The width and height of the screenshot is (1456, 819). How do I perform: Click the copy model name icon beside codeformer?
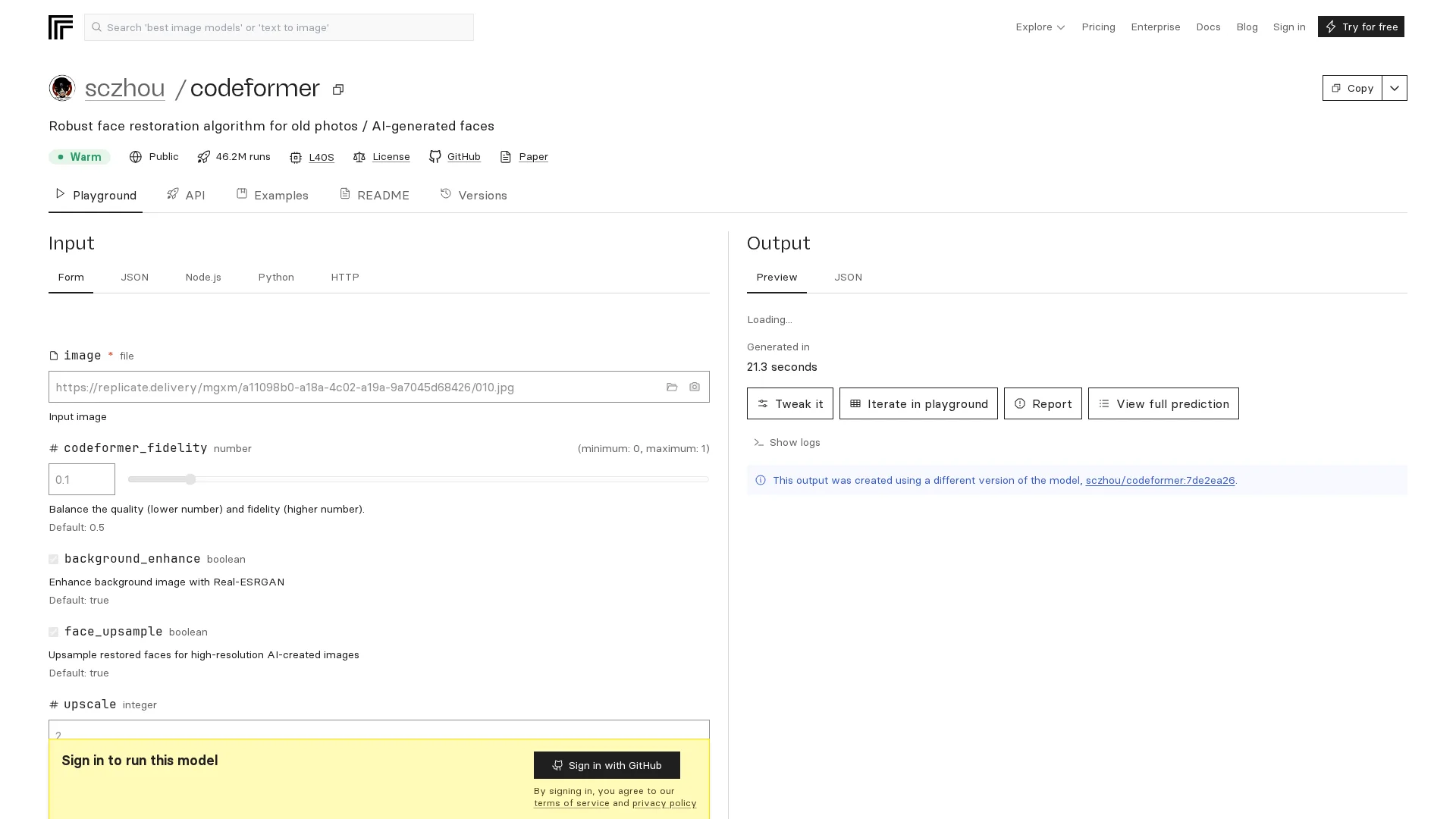click(338, 89)
